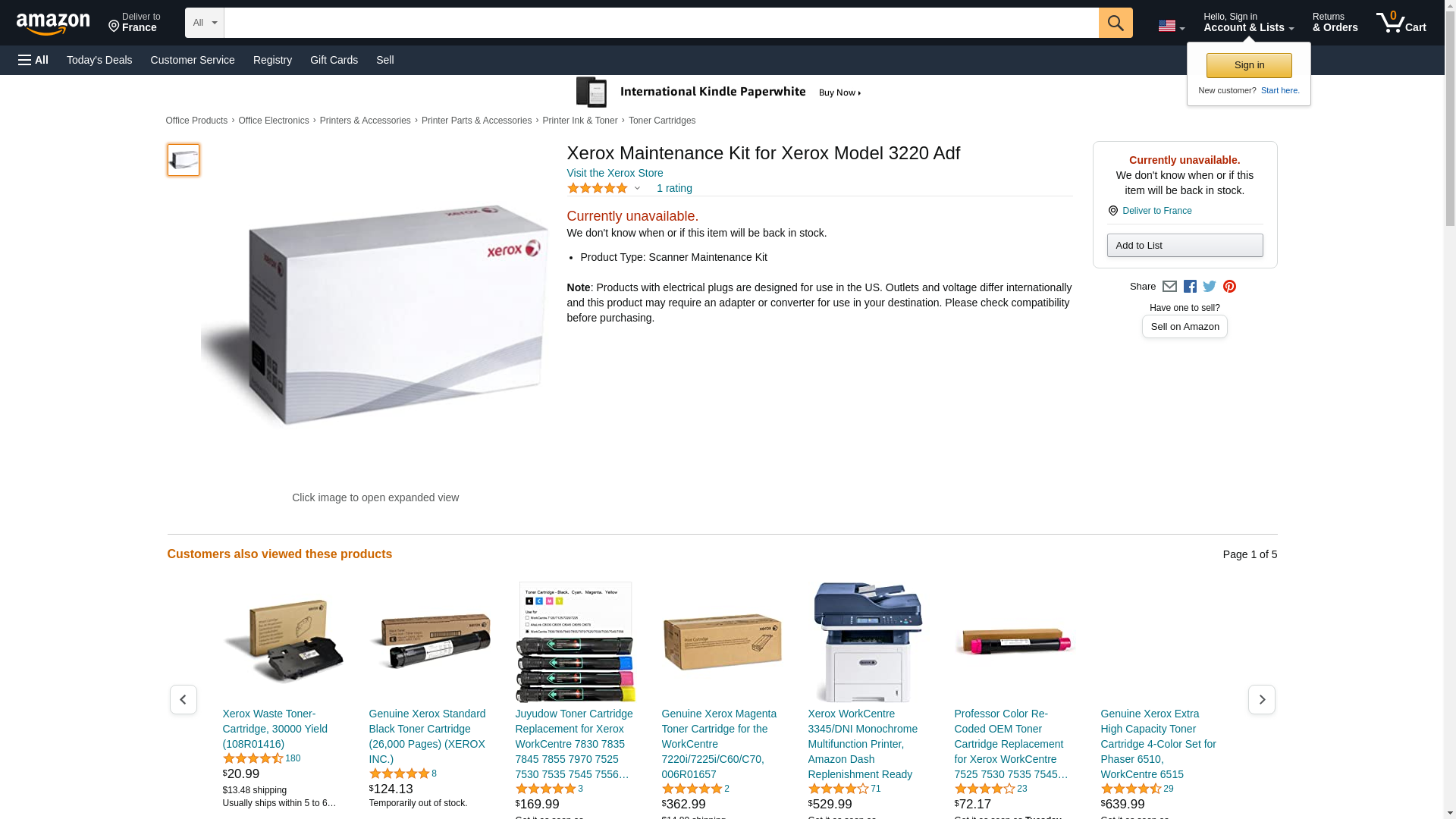Open the shopping cart icon
This screenshot has width=1456, height=819.
tap(1401, 23)
